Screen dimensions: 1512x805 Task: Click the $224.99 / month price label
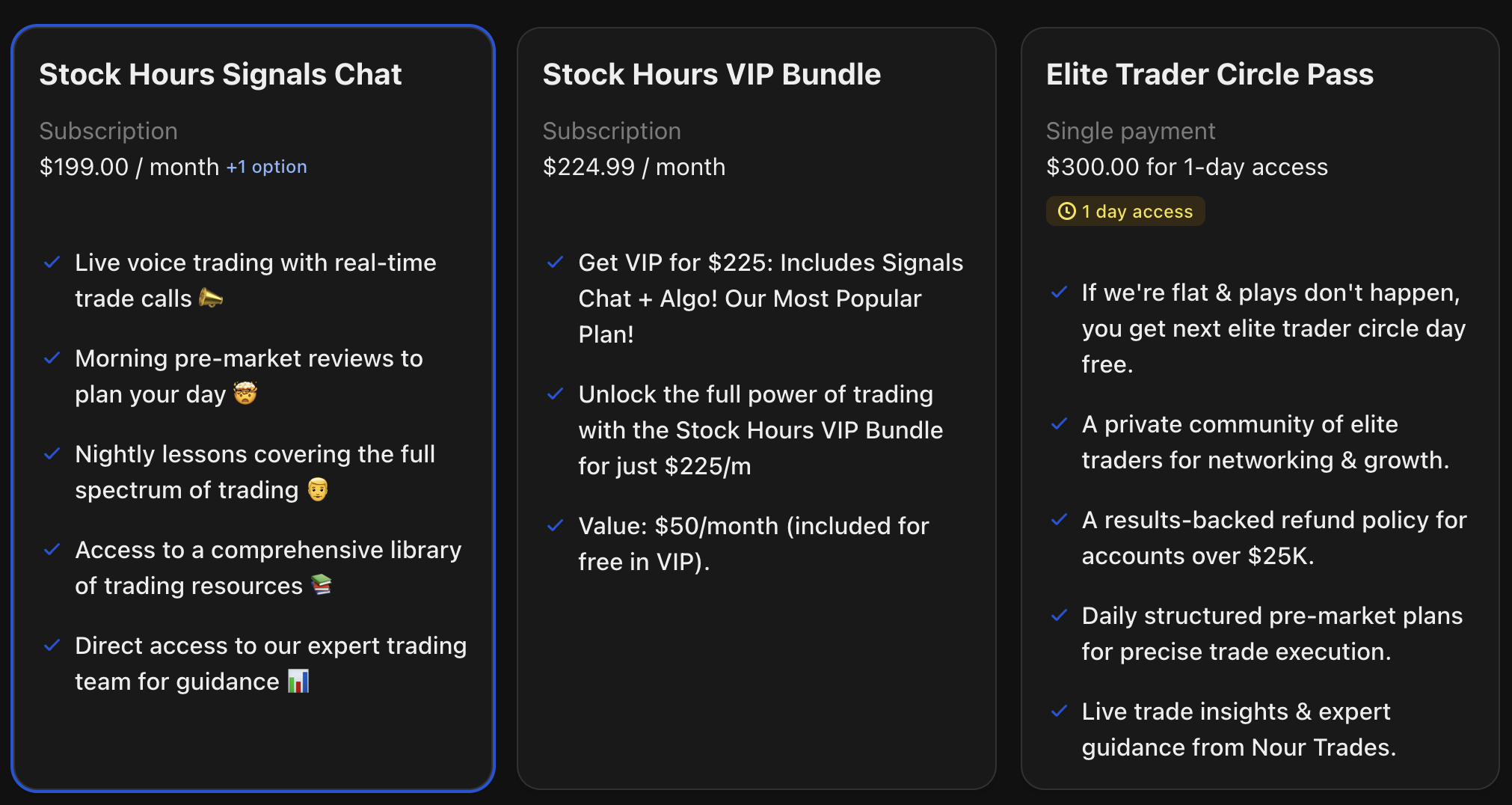pos(633,166)
